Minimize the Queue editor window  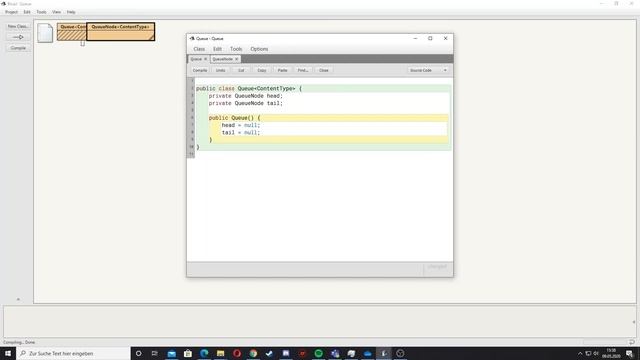tap(415, 38)
